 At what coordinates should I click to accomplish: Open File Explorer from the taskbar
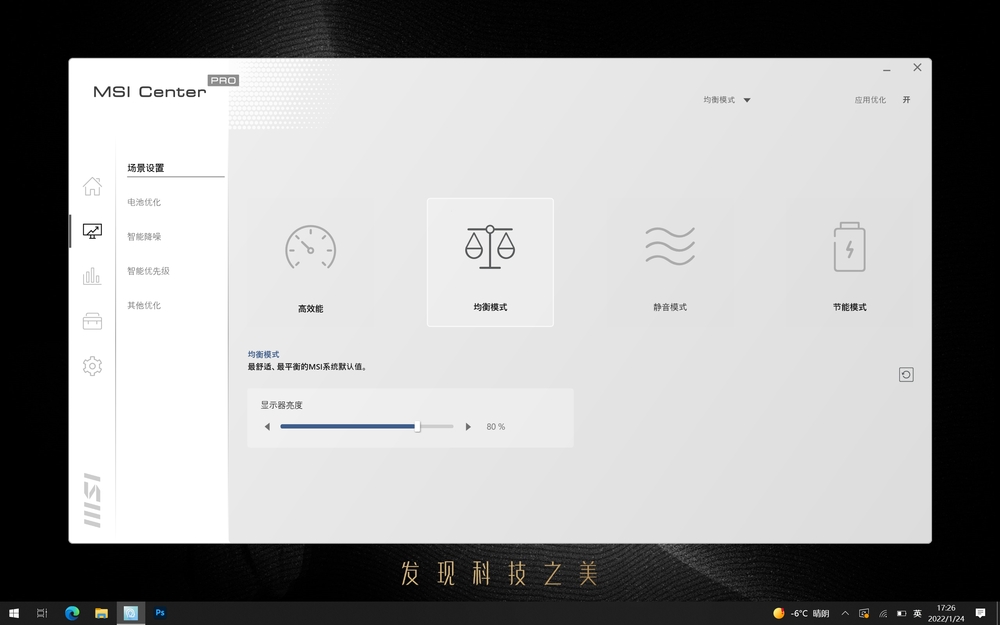(101, 614)
